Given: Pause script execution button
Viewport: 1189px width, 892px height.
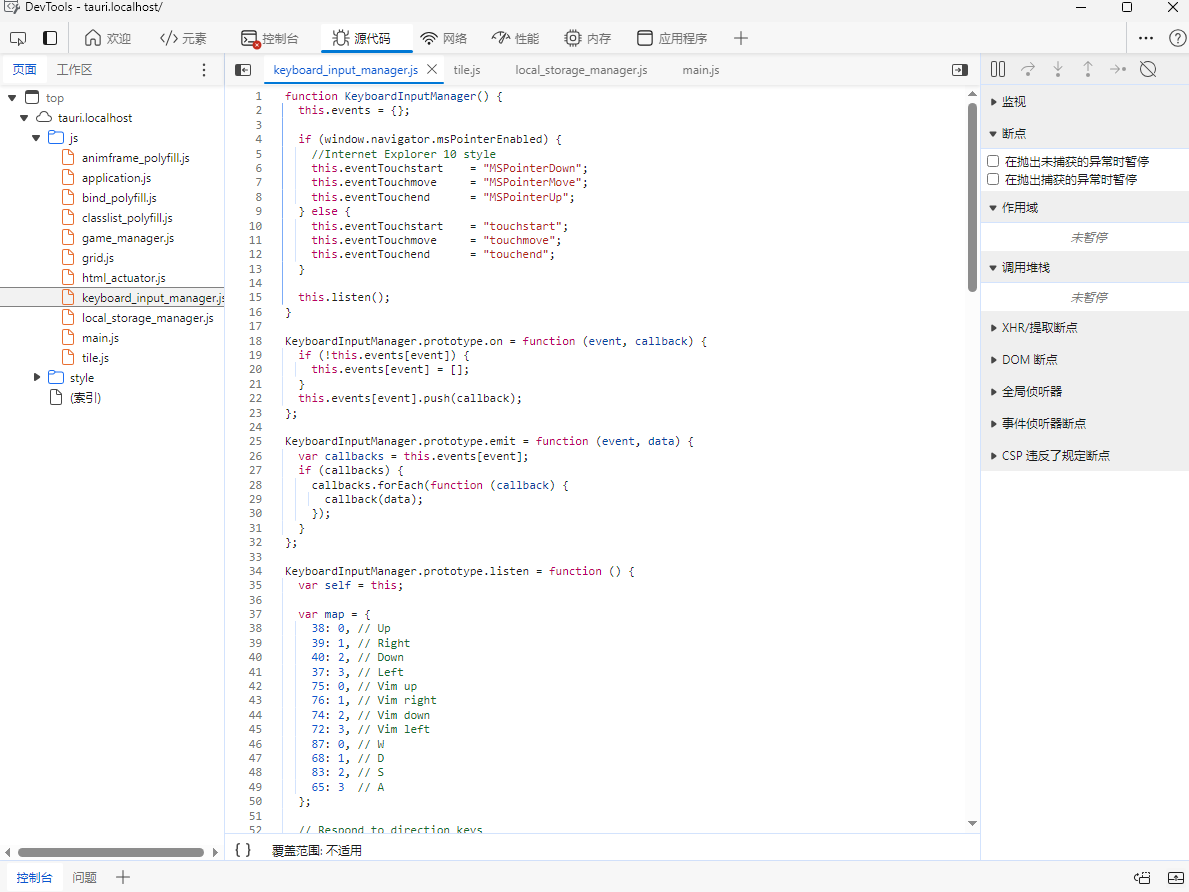Looking at the screenshot, I should pyautogui.click(x=997, y=69).
